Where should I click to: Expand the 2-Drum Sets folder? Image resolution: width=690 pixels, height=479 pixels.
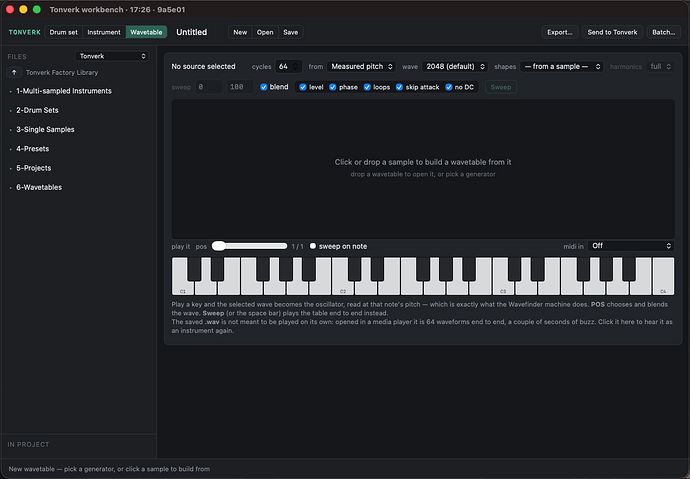(37, 110)
